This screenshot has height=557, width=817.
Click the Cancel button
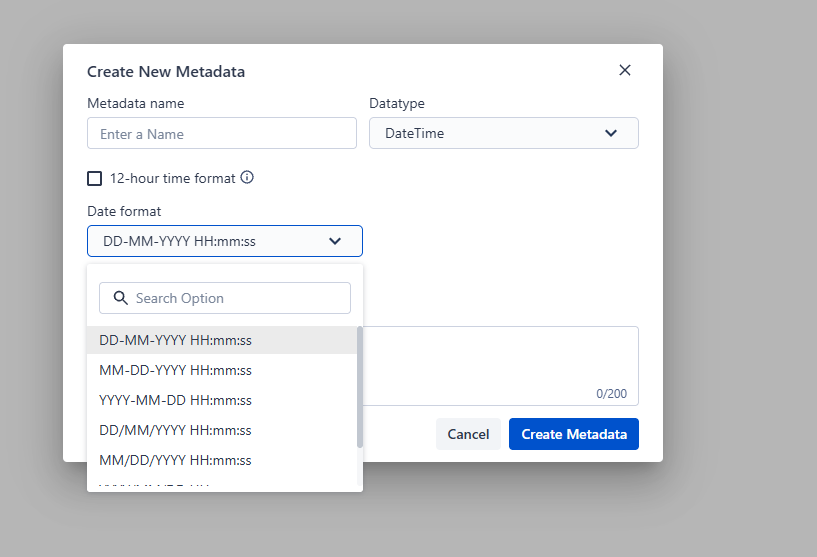[x=468, y=434]
